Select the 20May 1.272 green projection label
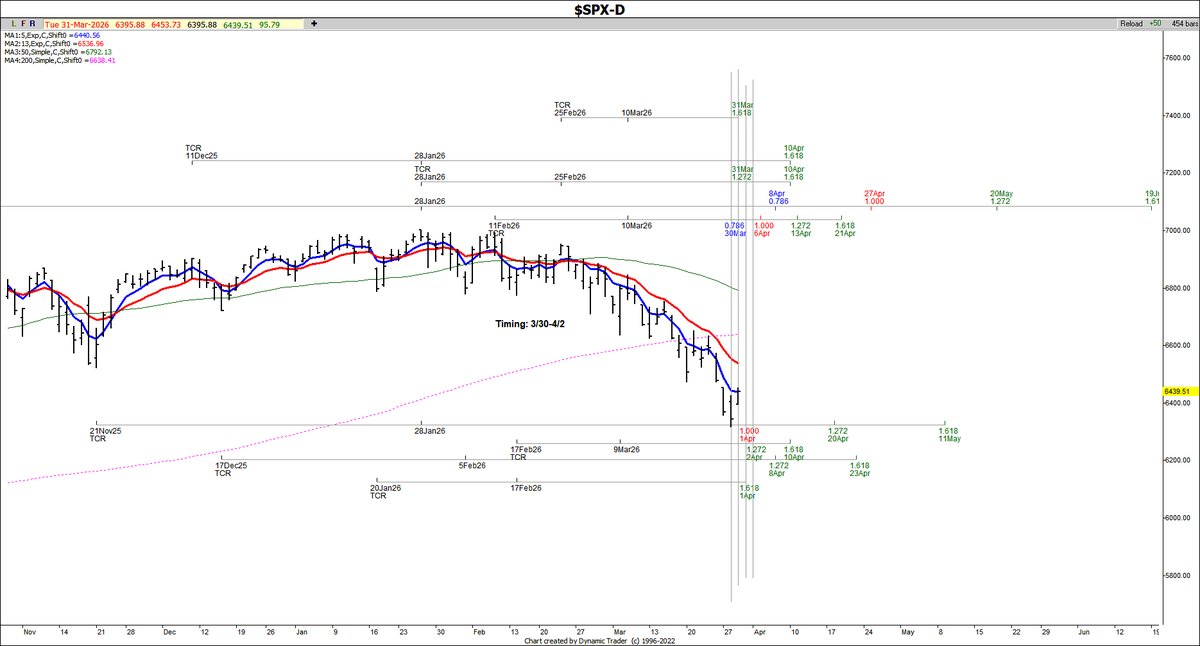 pyautogui.click(x=1000, y=196)
